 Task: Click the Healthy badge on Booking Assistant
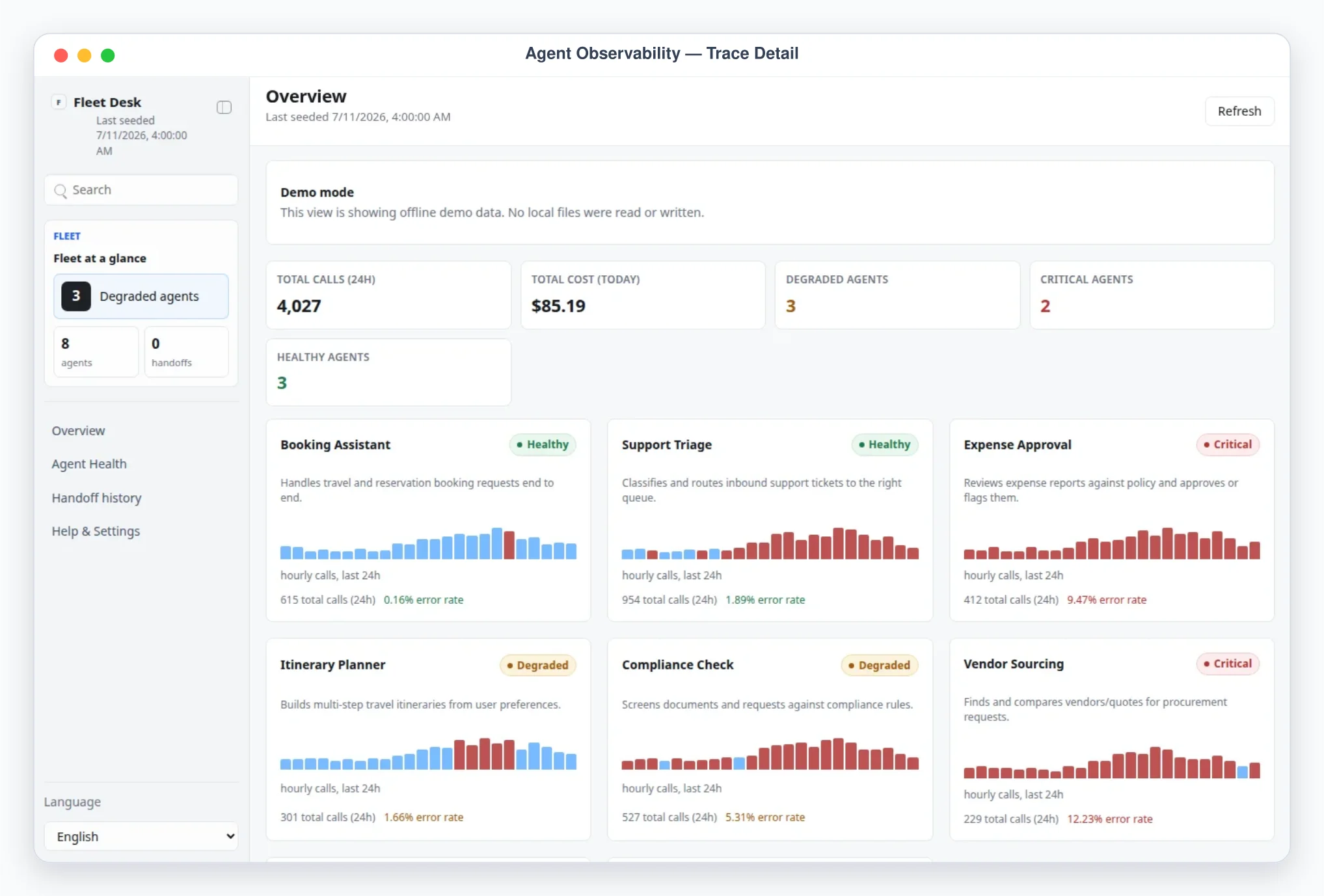(543, 444)
